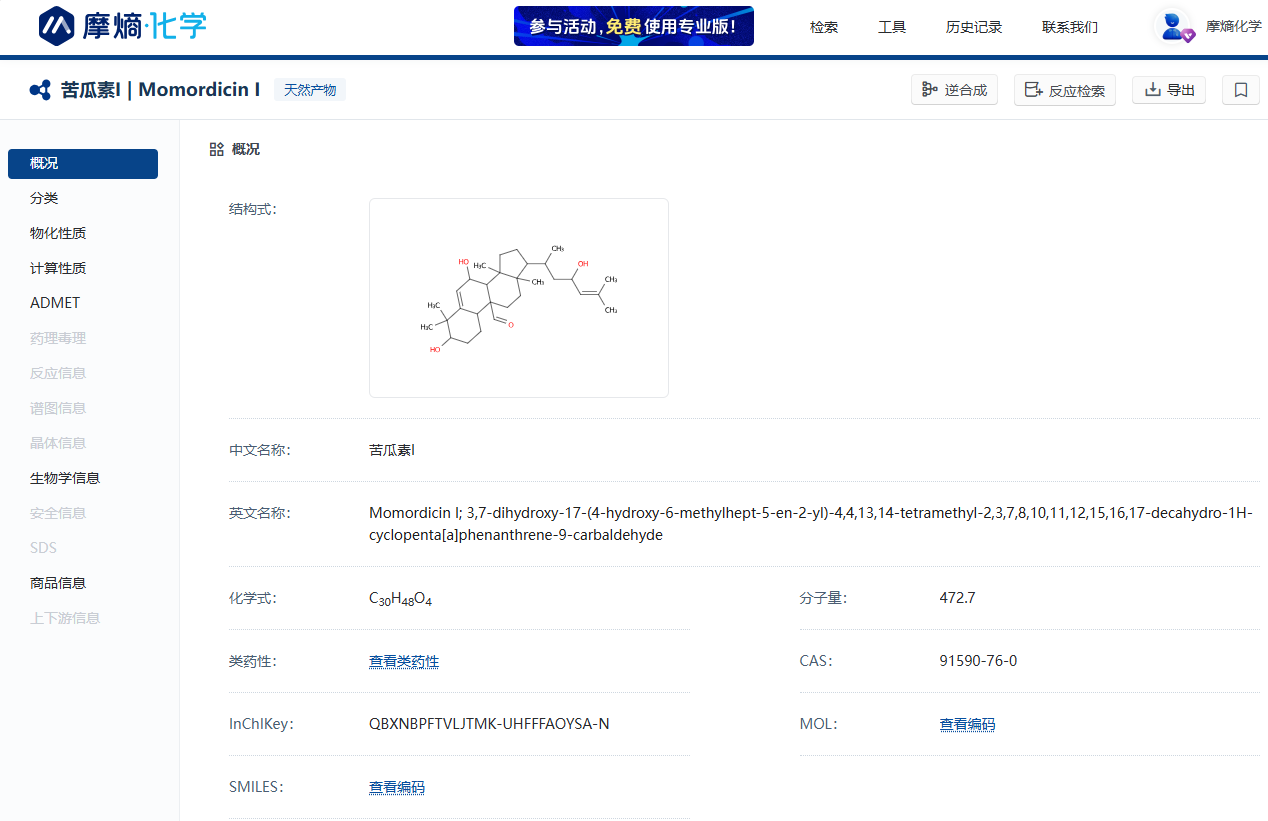Open 联系我们 contact page
Viewport: 1268px width, 821px height.
1069,27
